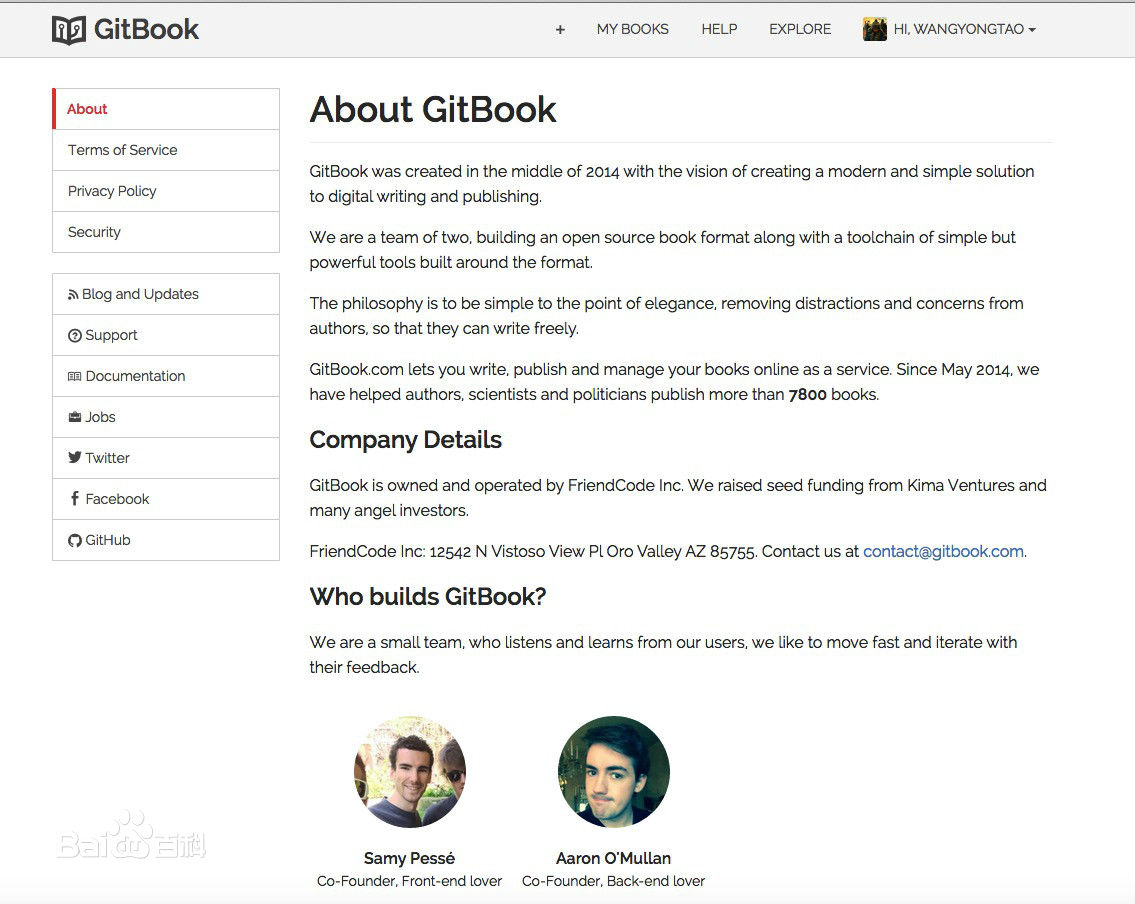Screen dimensions: 1135x904
Task: Select the About sidebar tab
Action: (x=166, y=109)
